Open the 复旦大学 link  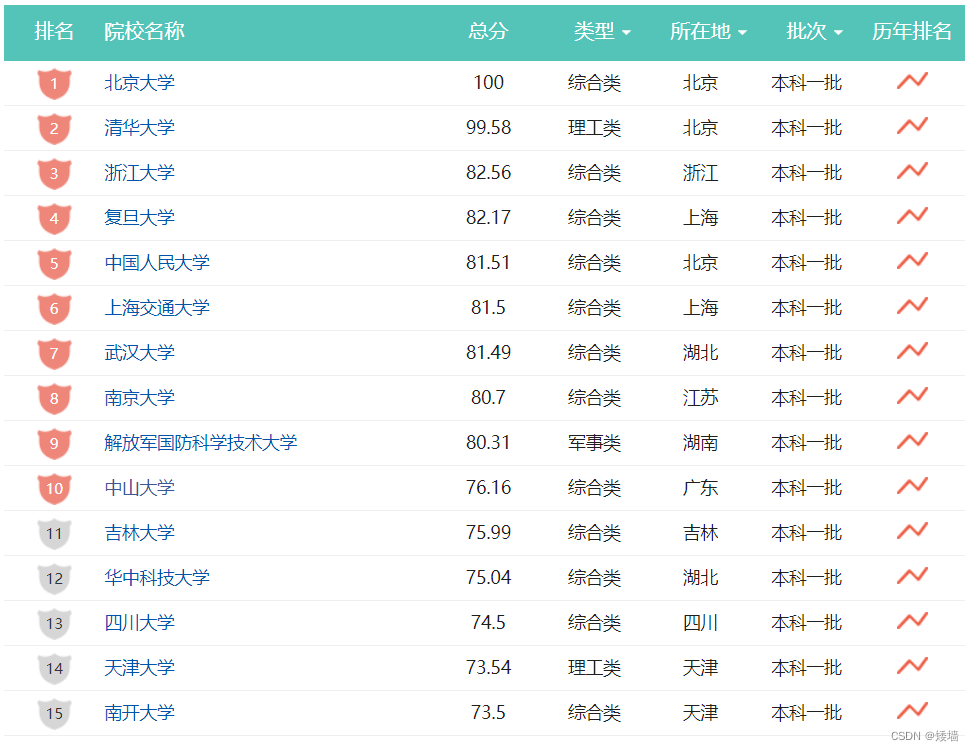(x=140, y=218)
